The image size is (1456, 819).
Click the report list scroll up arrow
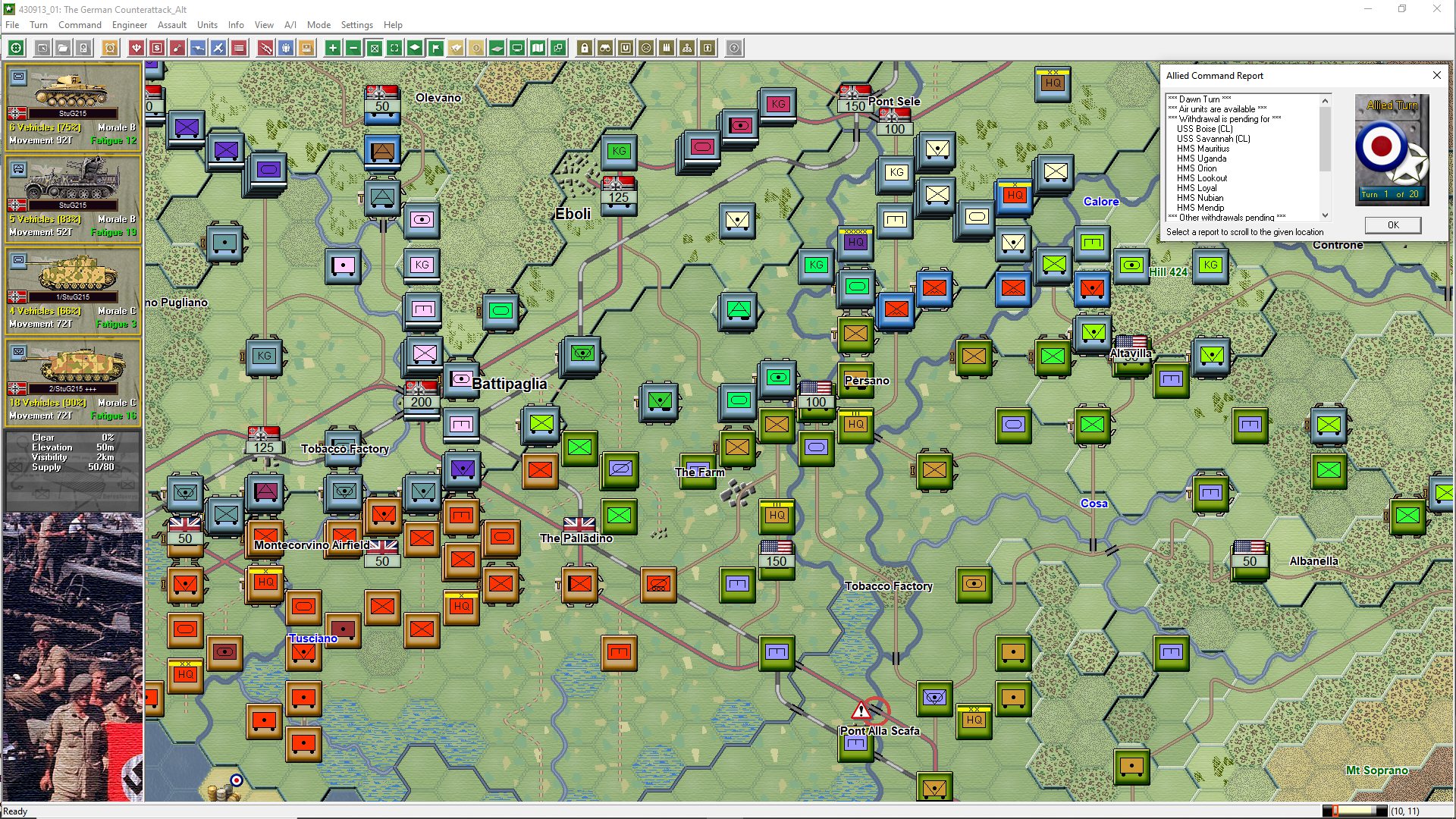[x=1325, y=100]
